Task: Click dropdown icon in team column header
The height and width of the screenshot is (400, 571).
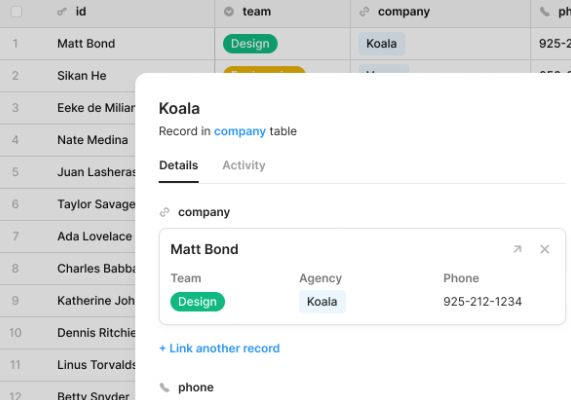Action: (x=229, y=12)
